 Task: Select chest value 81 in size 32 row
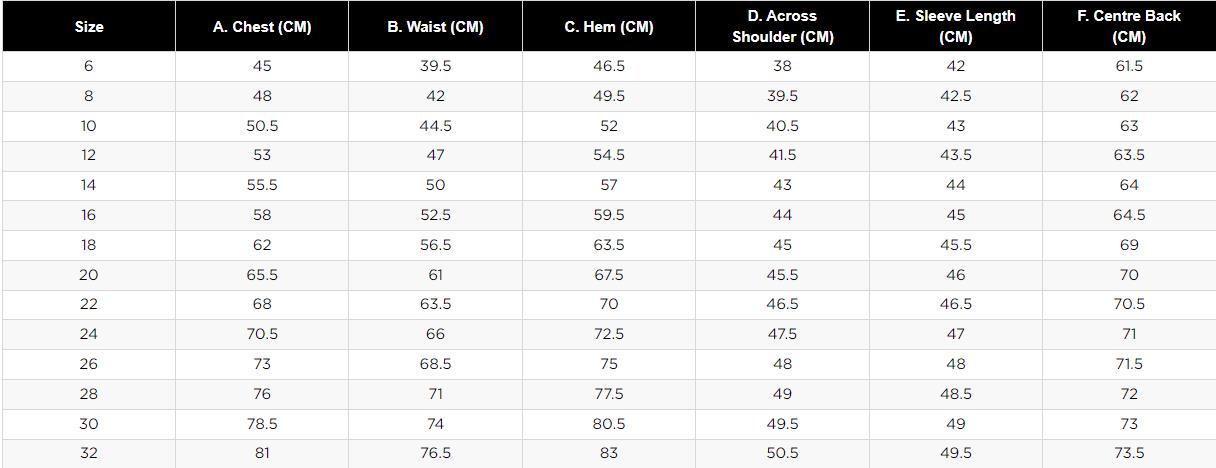[262, 453]
